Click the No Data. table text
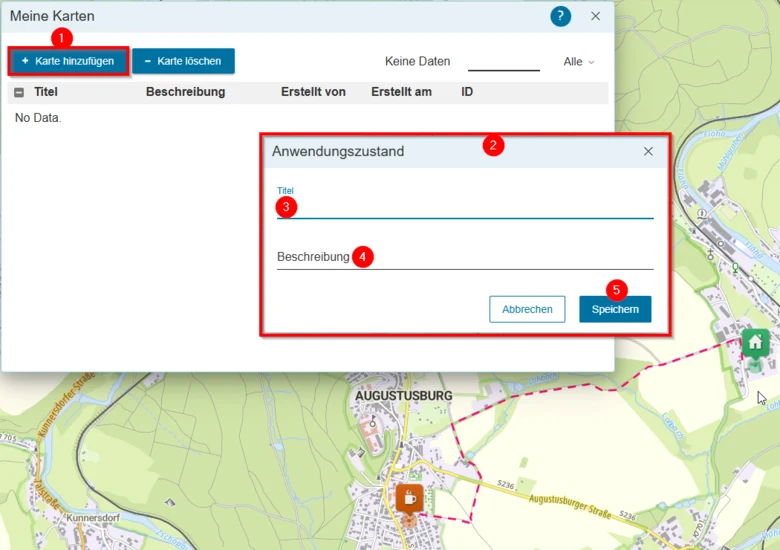 38,118
